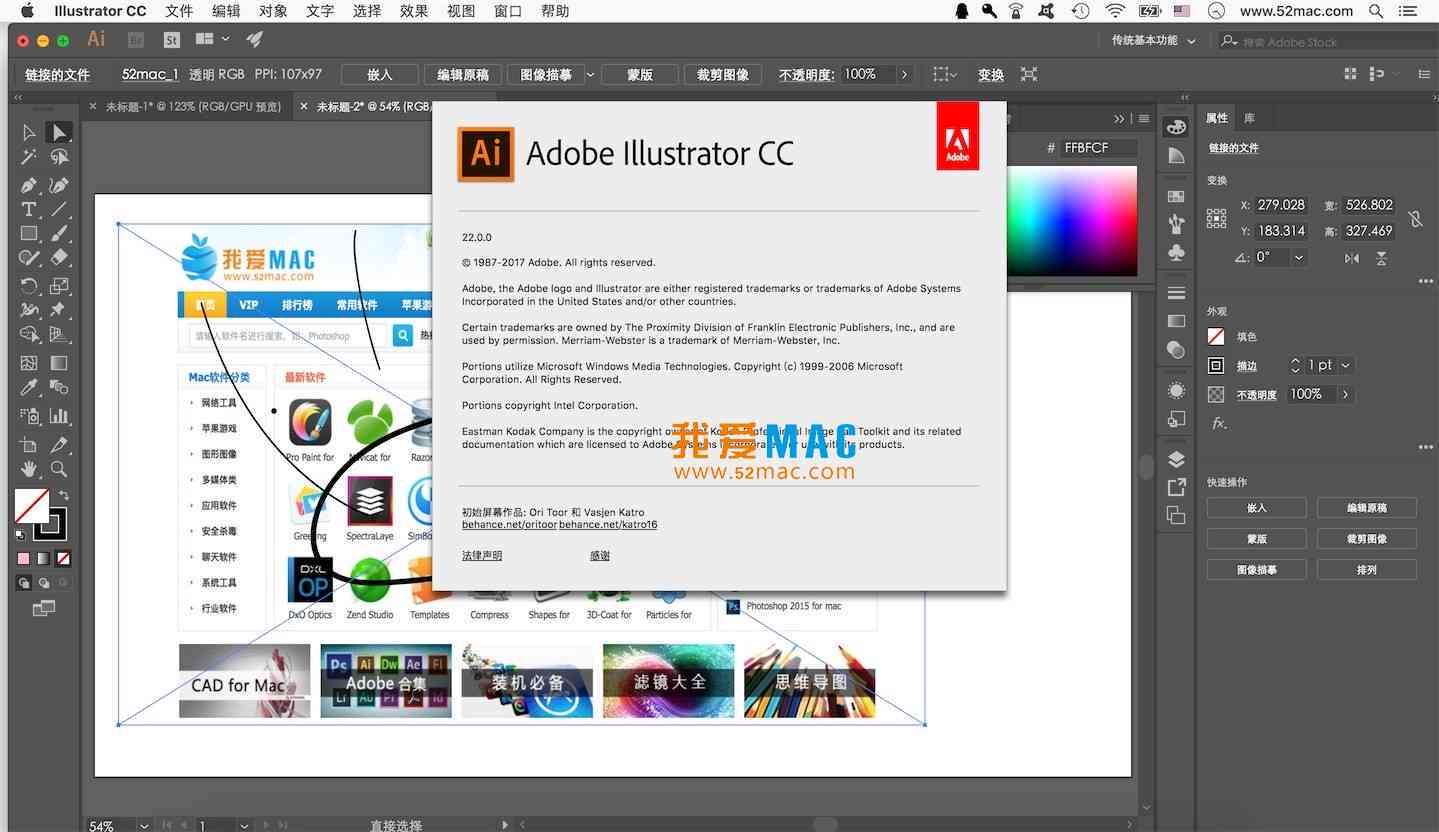Click the fx effects icon
Image resolution: width=1439 pixels, height=832 pixels.
(1219, 423)
